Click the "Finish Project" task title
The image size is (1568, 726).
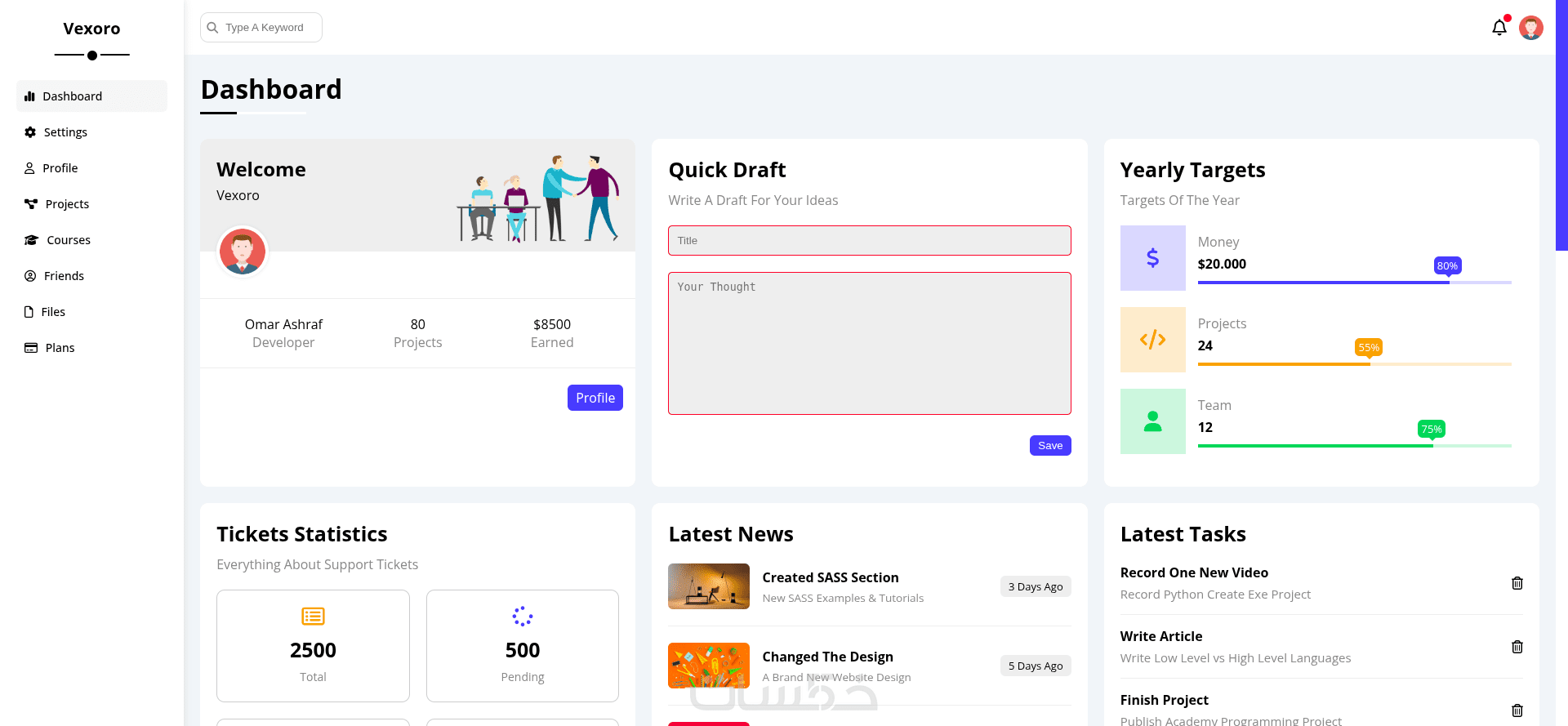[x=1165, y=700]
